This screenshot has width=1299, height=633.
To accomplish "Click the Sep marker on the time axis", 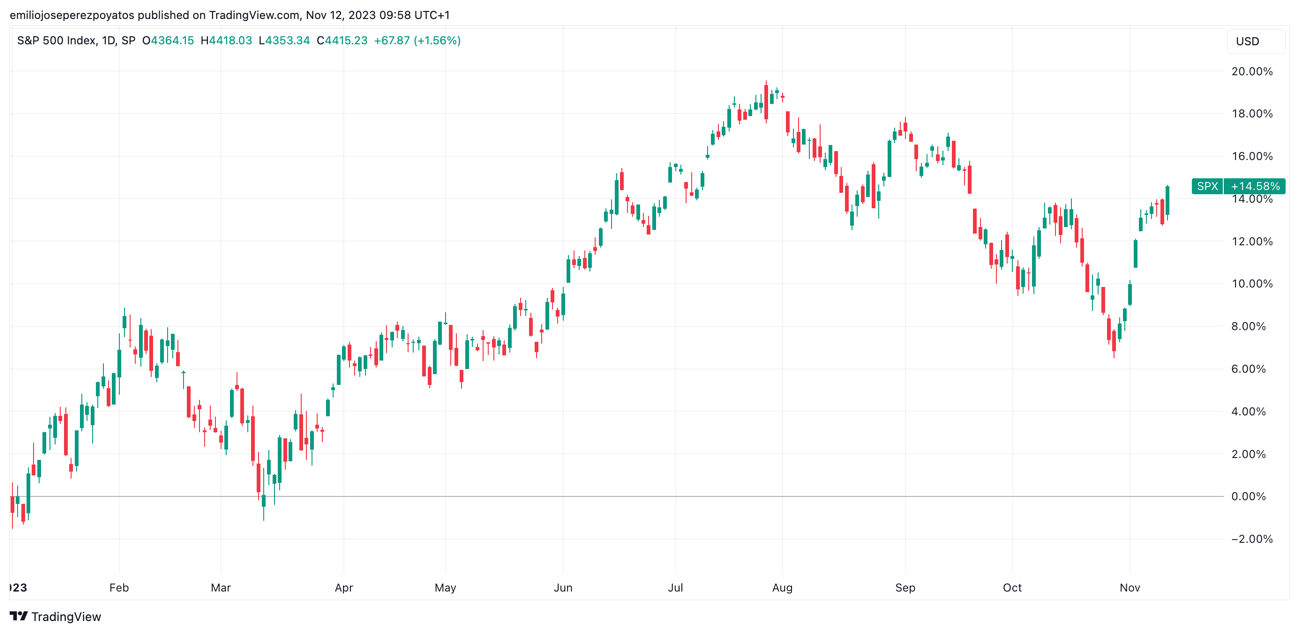I will point(905,588).
